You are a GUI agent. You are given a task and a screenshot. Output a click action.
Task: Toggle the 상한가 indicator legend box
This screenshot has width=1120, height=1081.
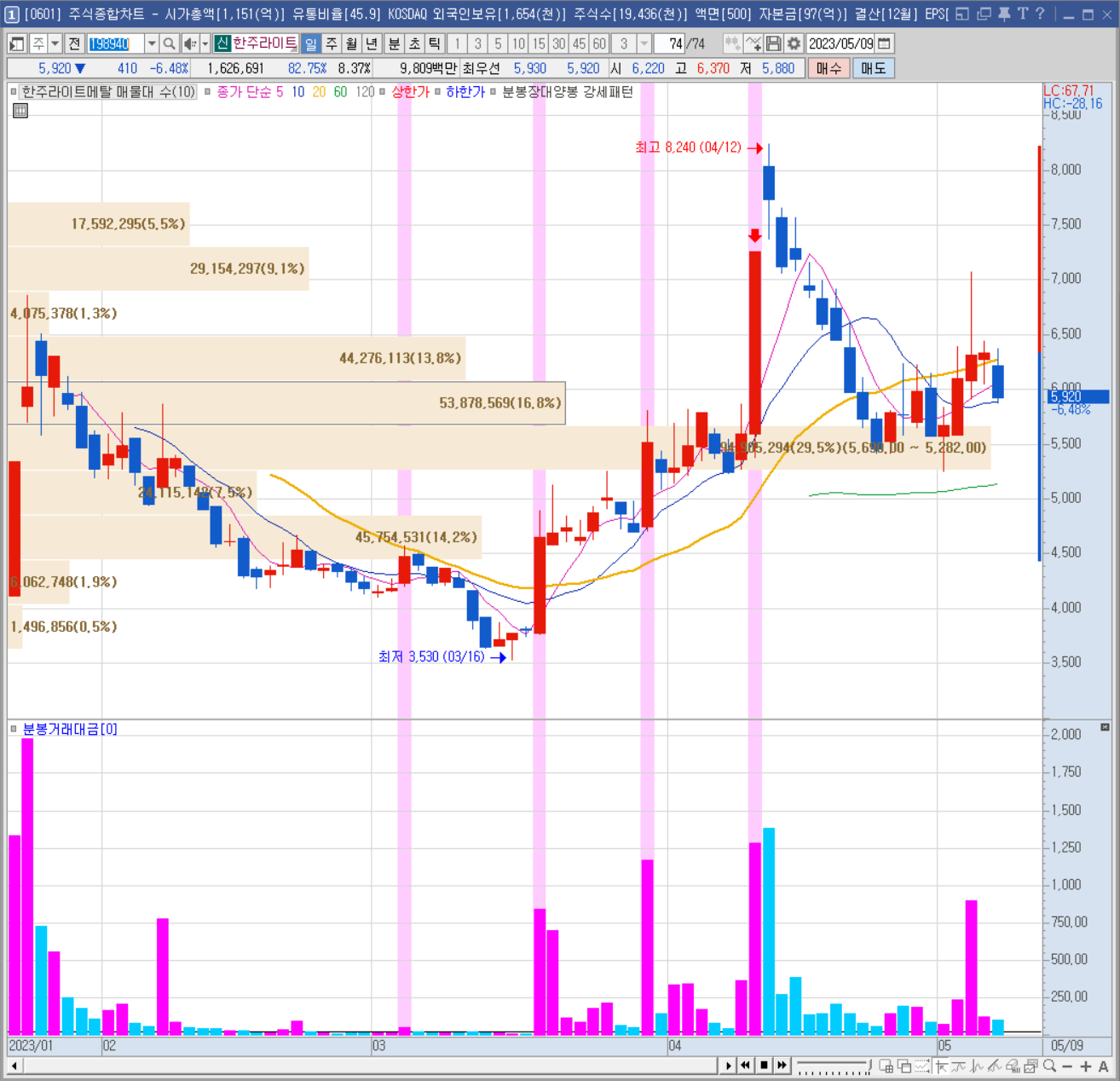(383, 92)
